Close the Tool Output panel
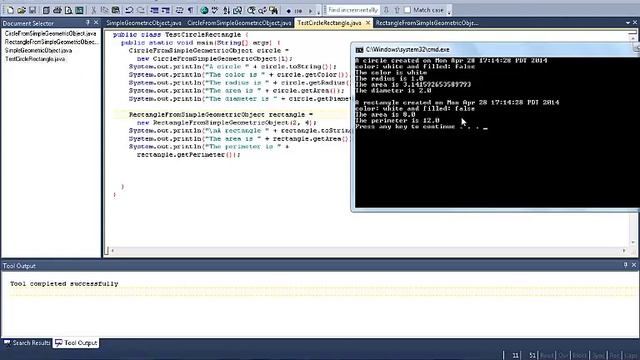Image resolution: width=640 pixels, height=360 pixels. click(634, 265)
